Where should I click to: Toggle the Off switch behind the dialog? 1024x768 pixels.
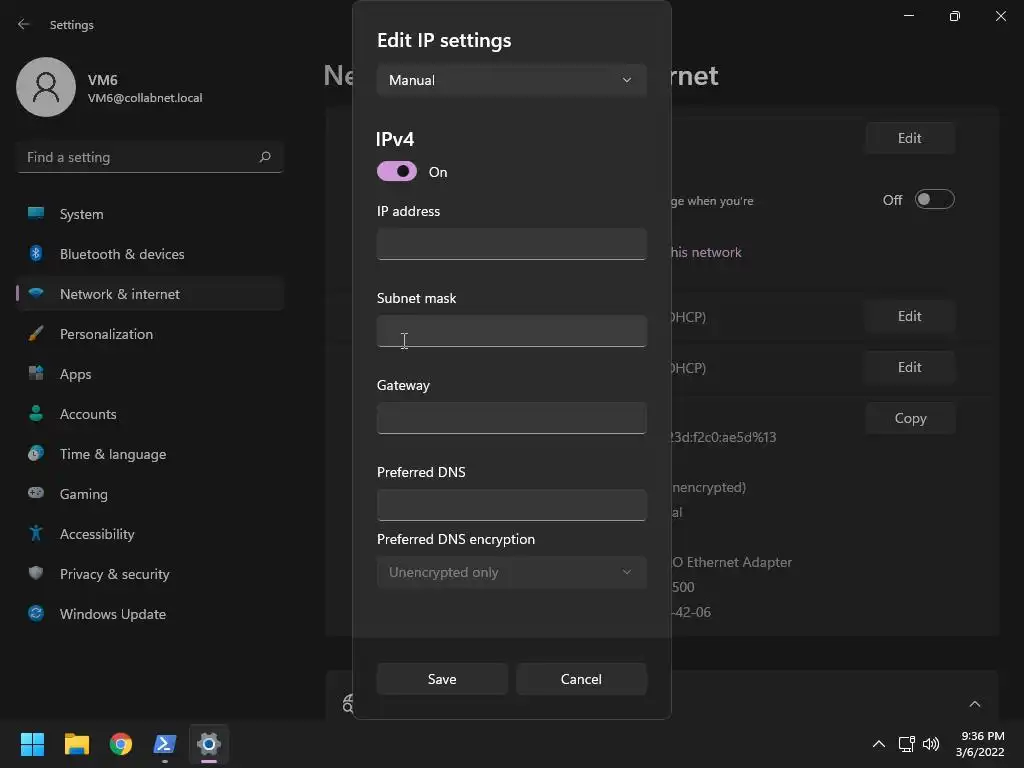coord(934,200)
